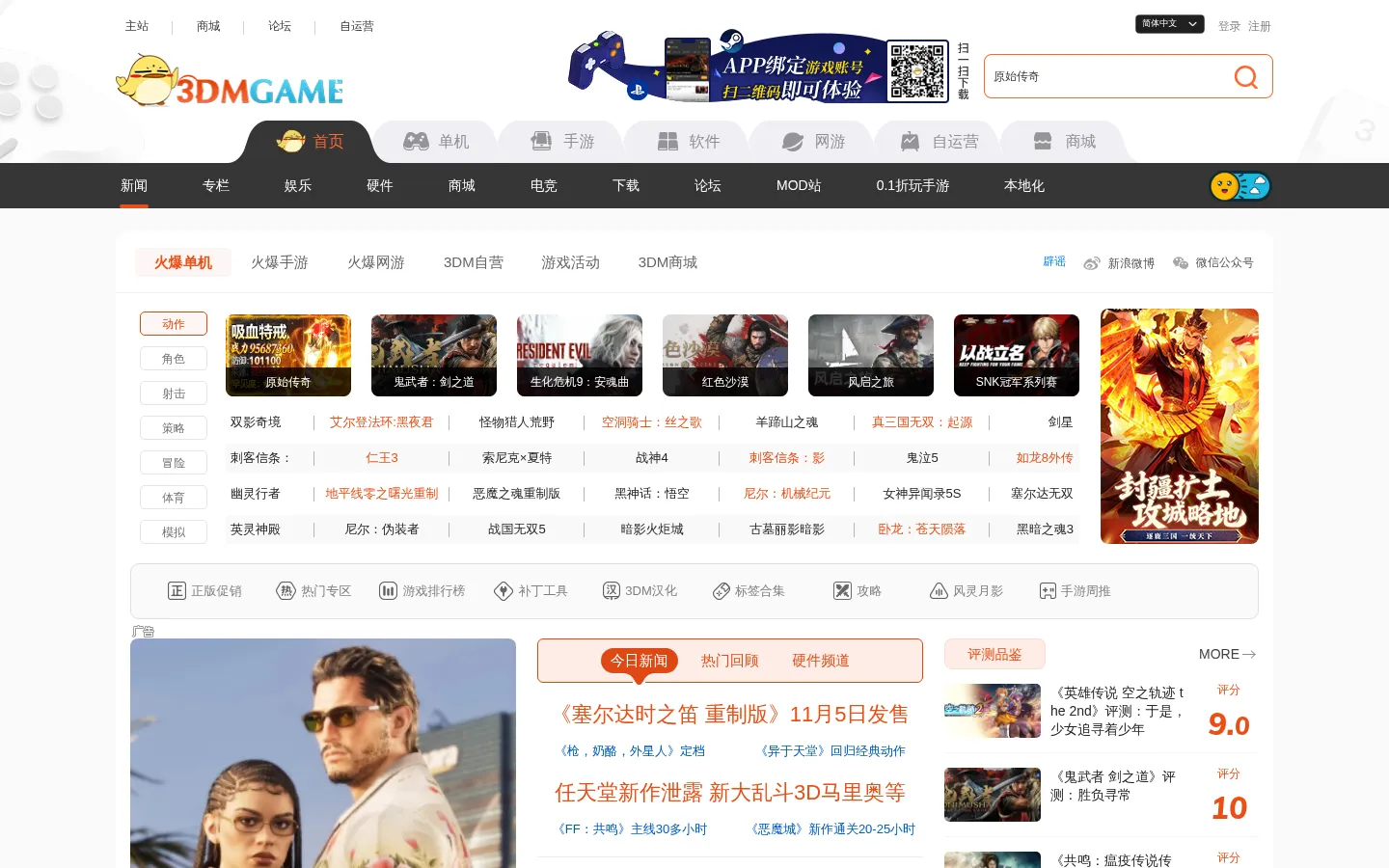Select the 动作 genre filter
1389x868 pixels.
click(174, 324)
